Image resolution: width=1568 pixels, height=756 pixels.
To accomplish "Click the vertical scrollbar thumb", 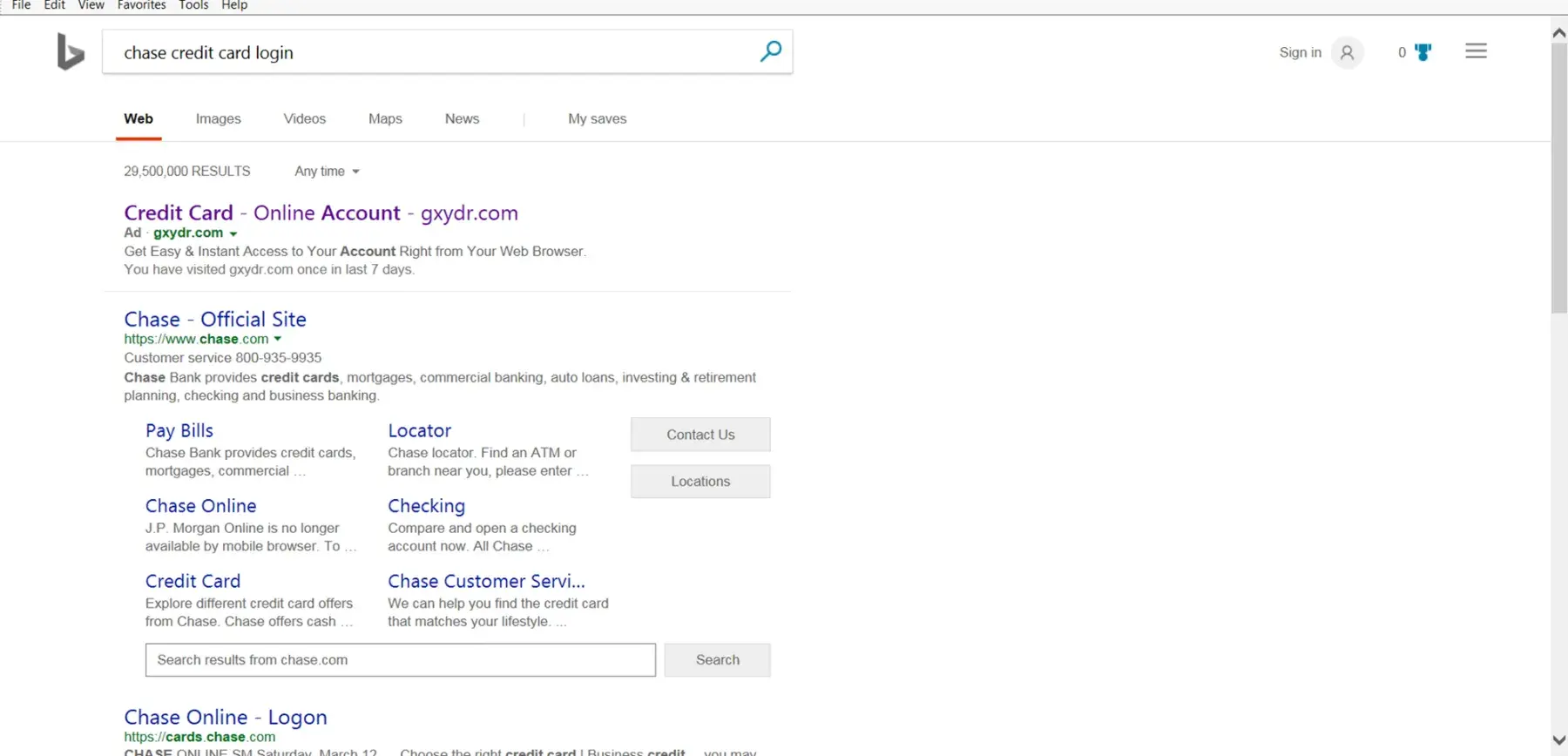I will tap(1558, 174).
